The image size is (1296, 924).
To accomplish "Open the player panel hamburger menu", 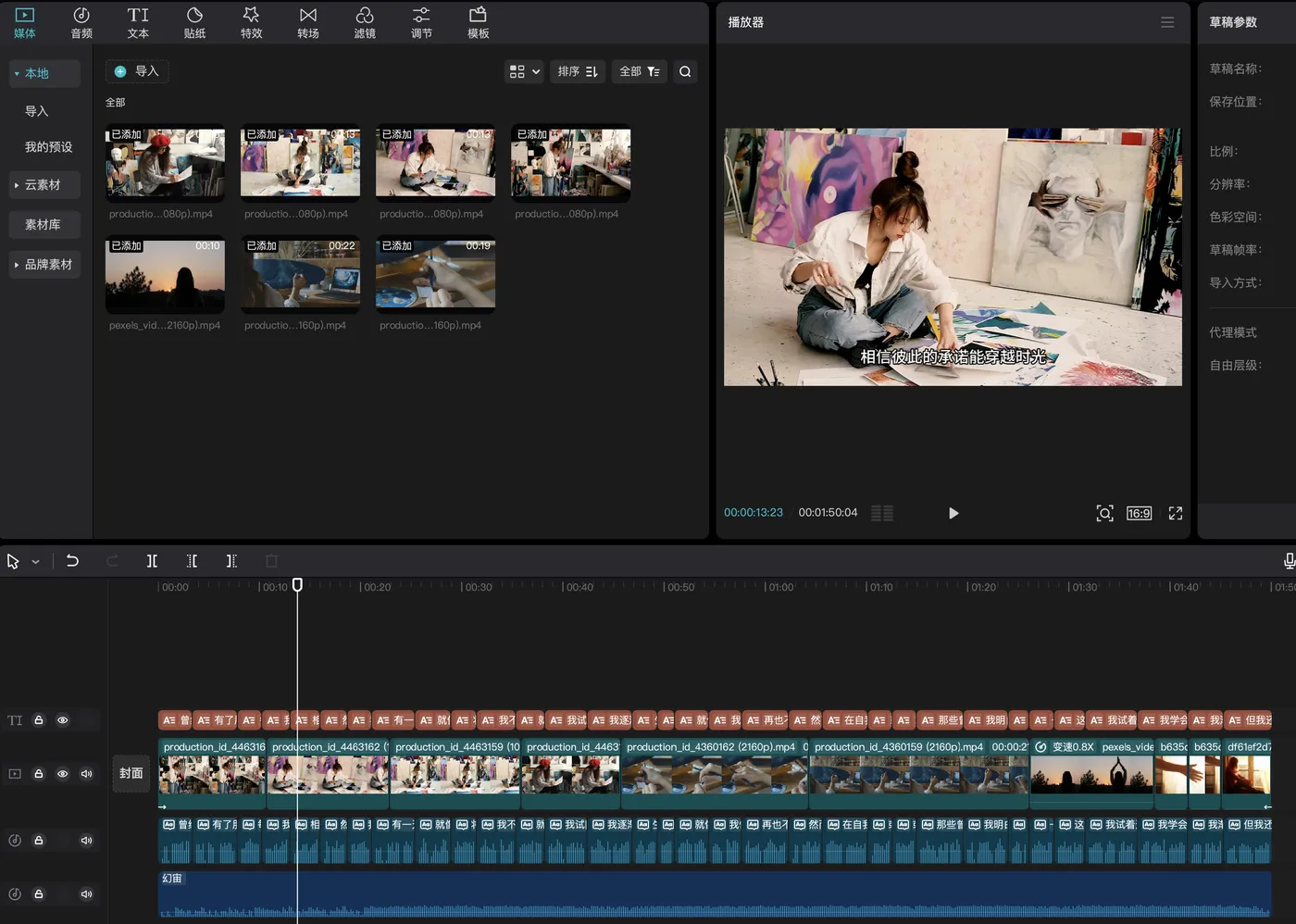I will tap(1167, 22).
